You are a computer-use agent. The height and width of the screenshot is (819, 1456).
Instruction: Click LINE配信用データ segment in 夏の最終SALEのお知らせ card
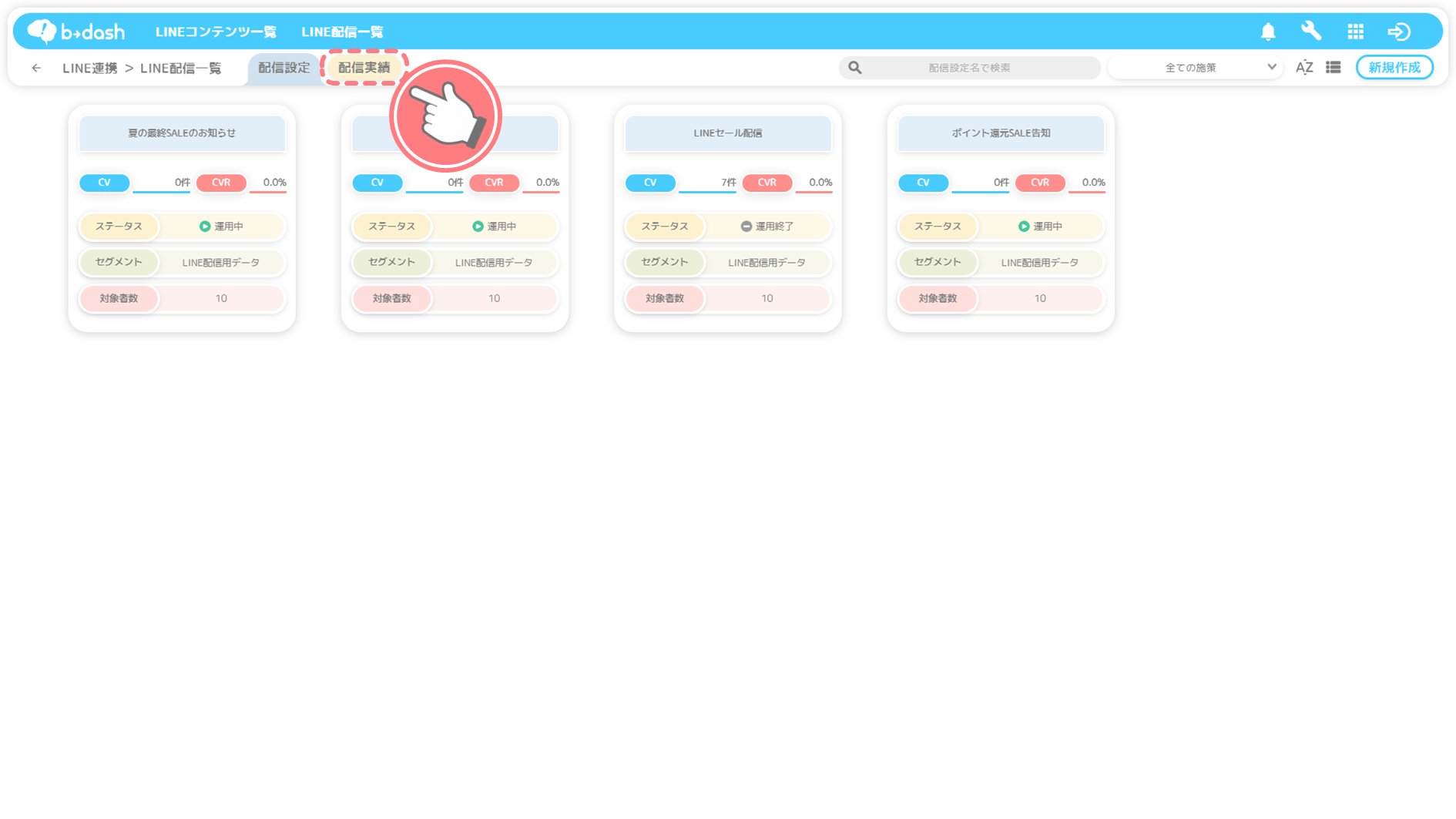[x=220, y=263]
